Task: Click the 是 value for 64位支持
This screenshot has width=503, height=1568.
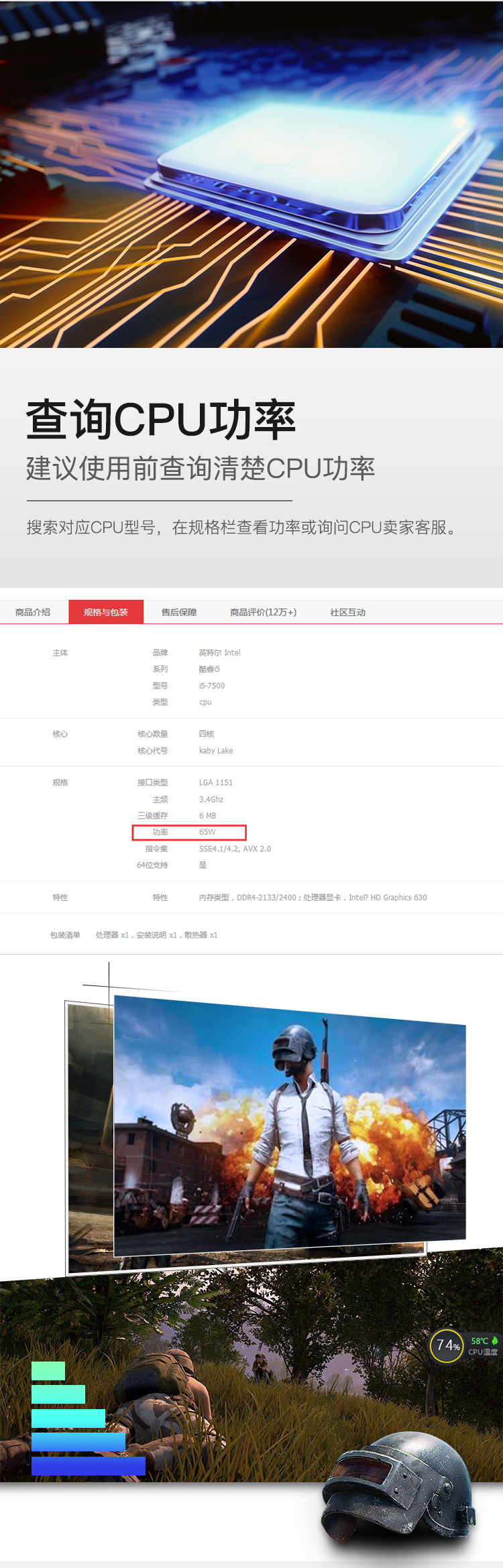Action: tap(203, 865)
